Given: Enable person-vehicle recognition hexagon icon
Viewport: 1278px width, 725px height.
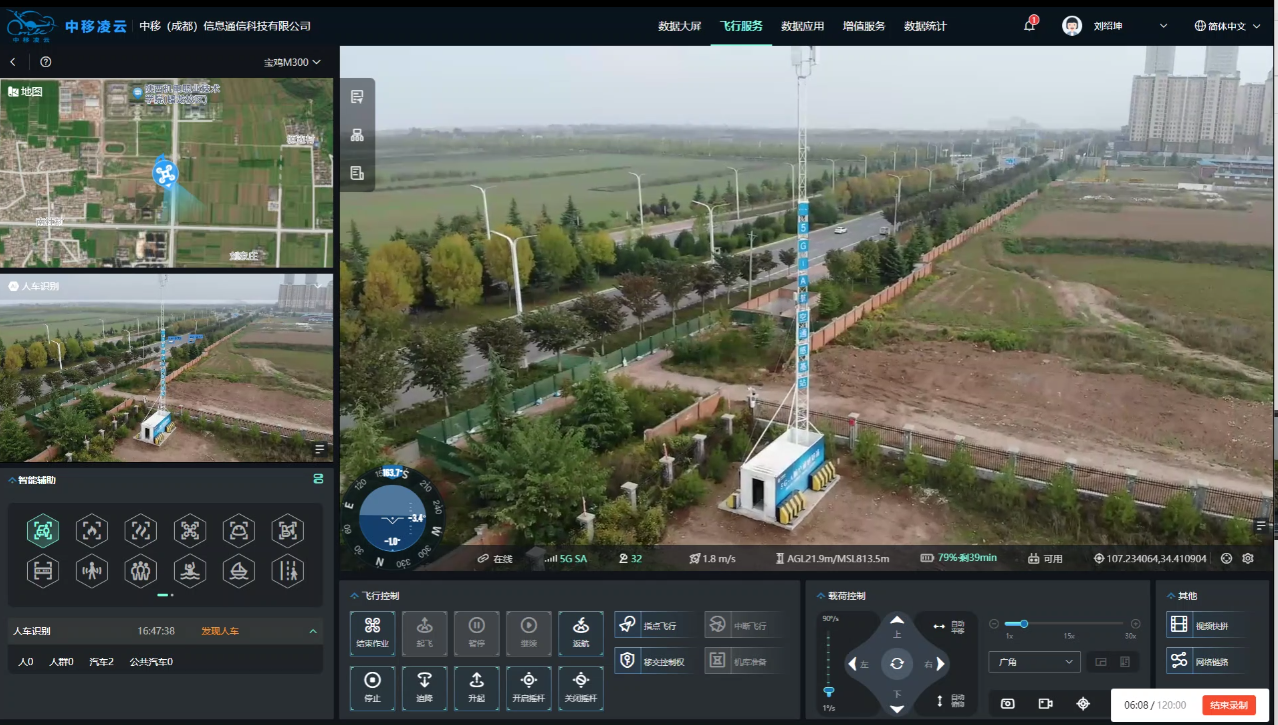Looking at the screenshot, I should 43,531.
